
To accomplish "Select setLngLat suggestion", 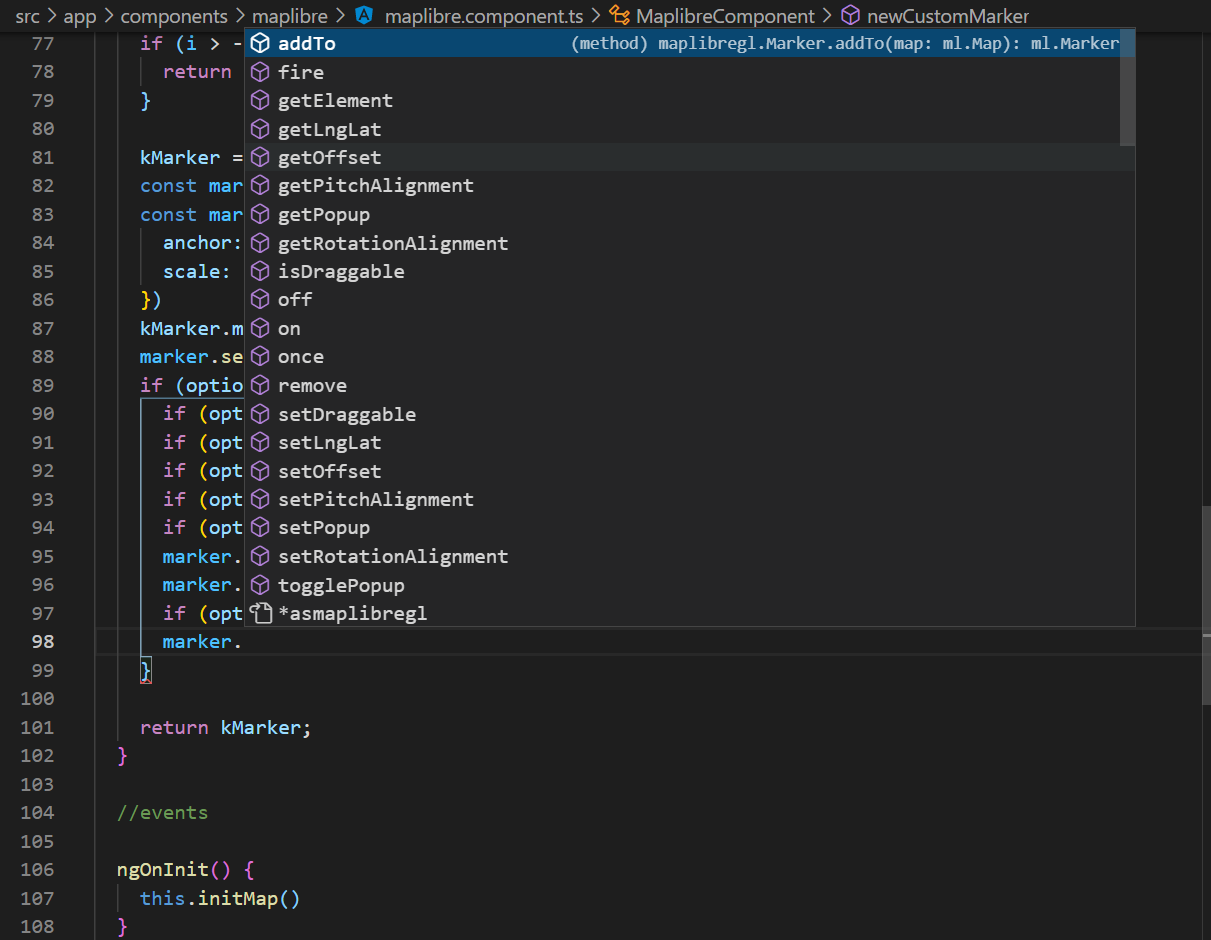I will (x=690, y=443).
